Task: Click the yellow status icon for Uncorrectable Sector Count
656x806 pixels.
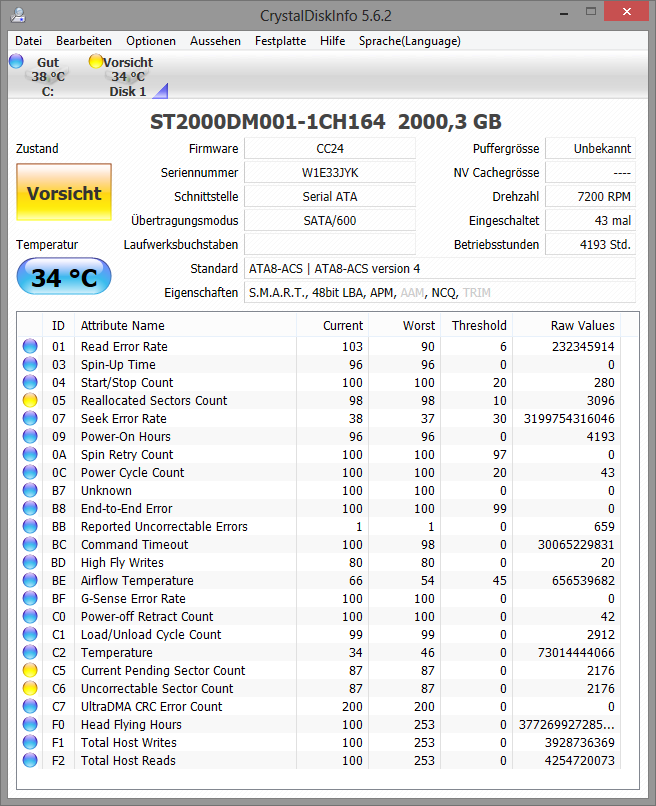Action: click(30, 688)
